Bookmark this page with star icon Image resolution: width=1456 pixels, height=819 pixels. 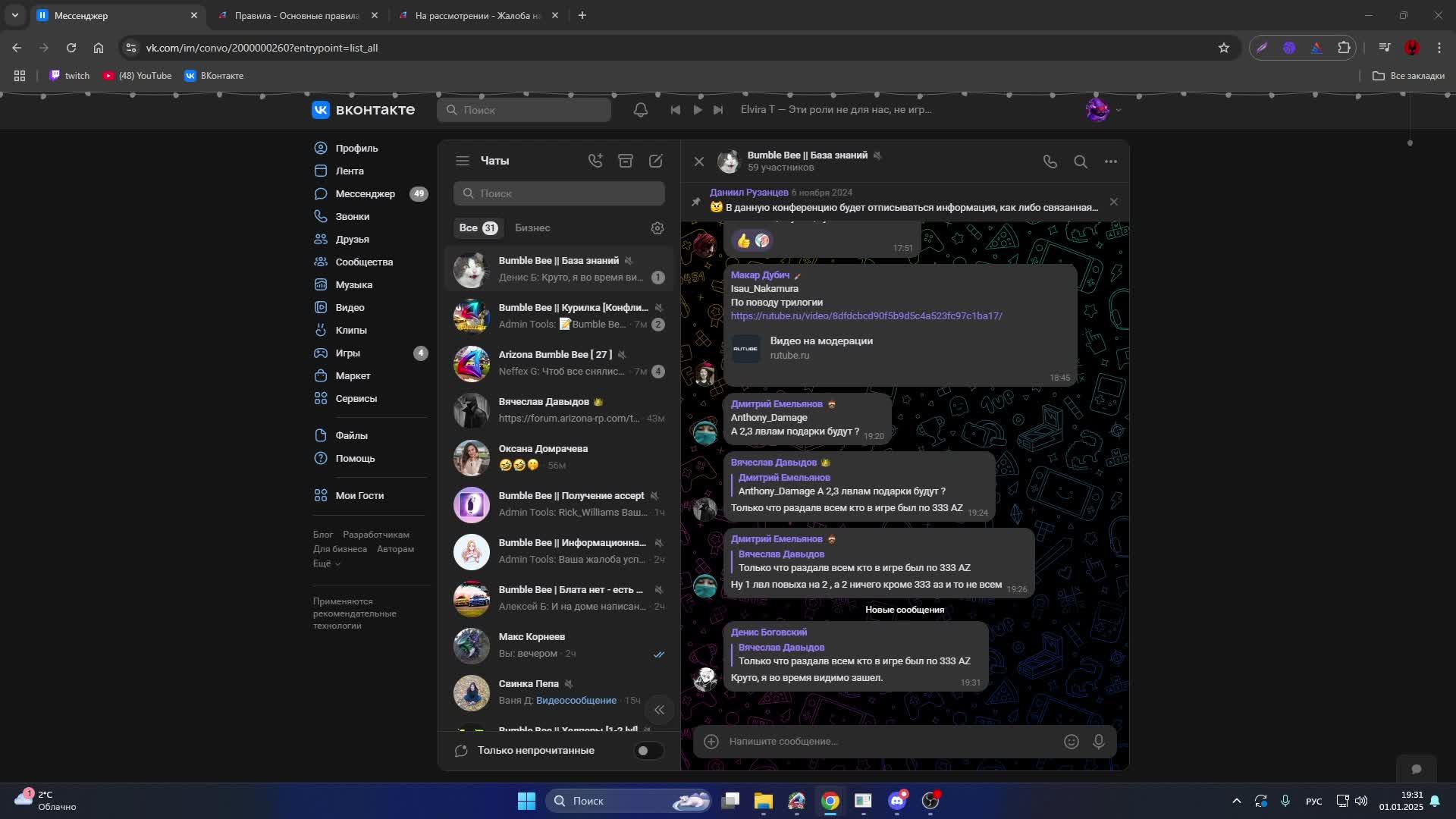[x=1223, y=48]
